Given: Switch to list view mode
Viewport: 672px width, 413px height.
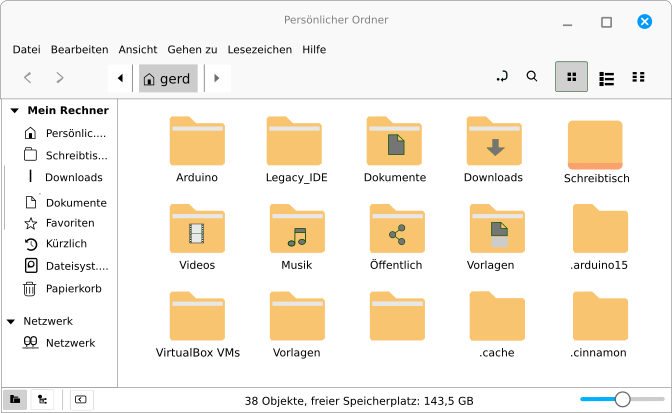Looking at the screenshot, I should [x=606, y=77].
